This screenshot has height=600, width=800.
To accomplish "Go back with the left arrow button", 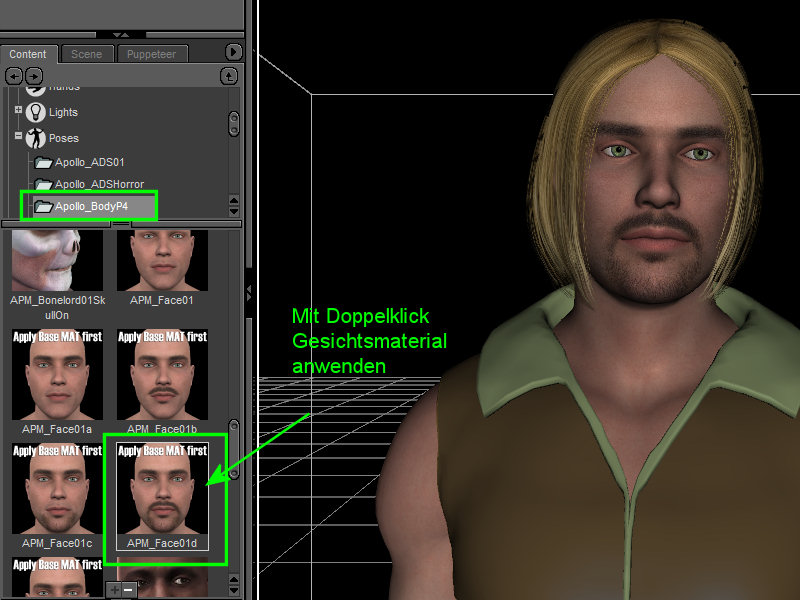I will tap(14, 77).
